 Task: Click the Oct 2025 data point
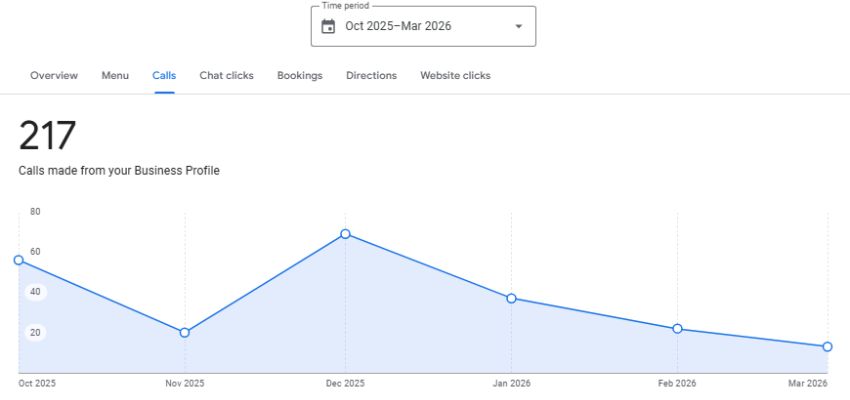tap(18, 260)
